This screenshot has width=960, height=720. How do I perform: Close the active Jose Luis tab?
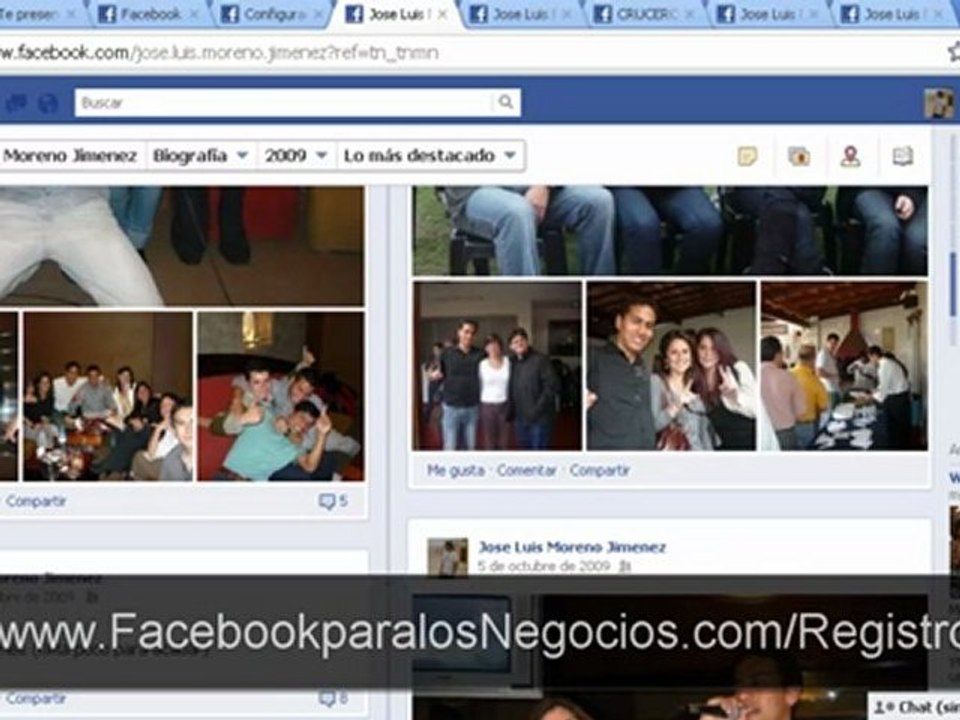pos(443,14)
